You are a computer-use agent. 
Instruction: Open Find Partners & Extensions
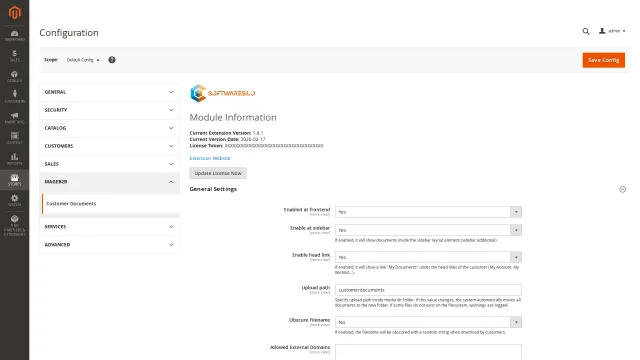[14, 225]
